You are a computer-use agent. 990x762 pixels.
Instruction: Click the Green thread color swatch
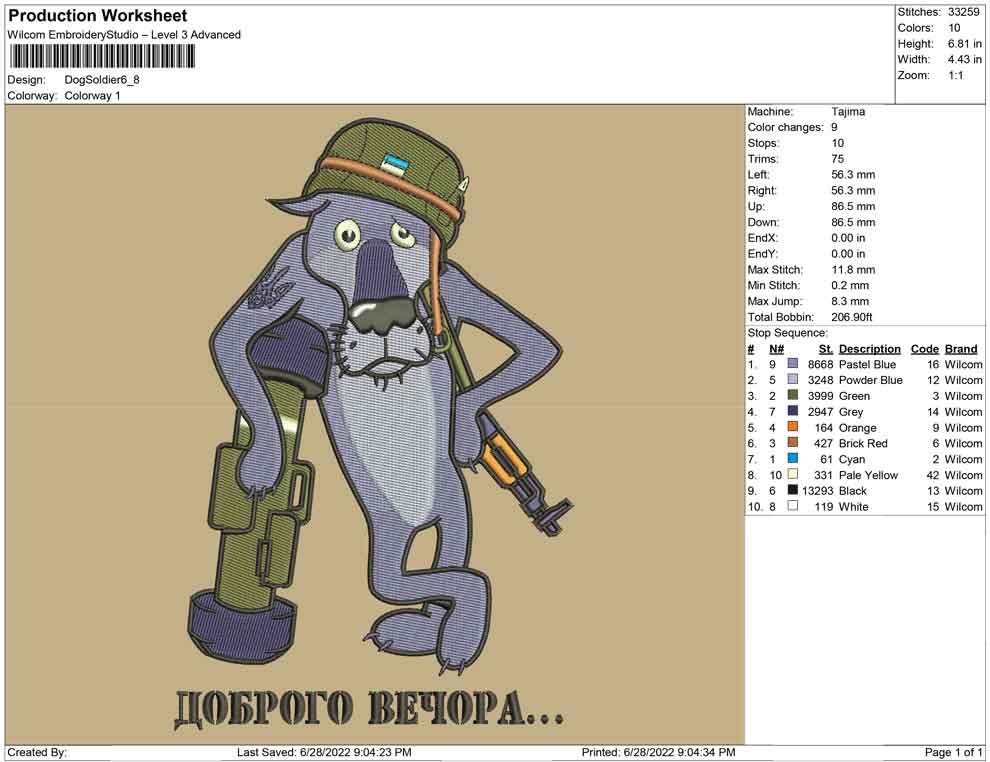click(x=793, y=396)
